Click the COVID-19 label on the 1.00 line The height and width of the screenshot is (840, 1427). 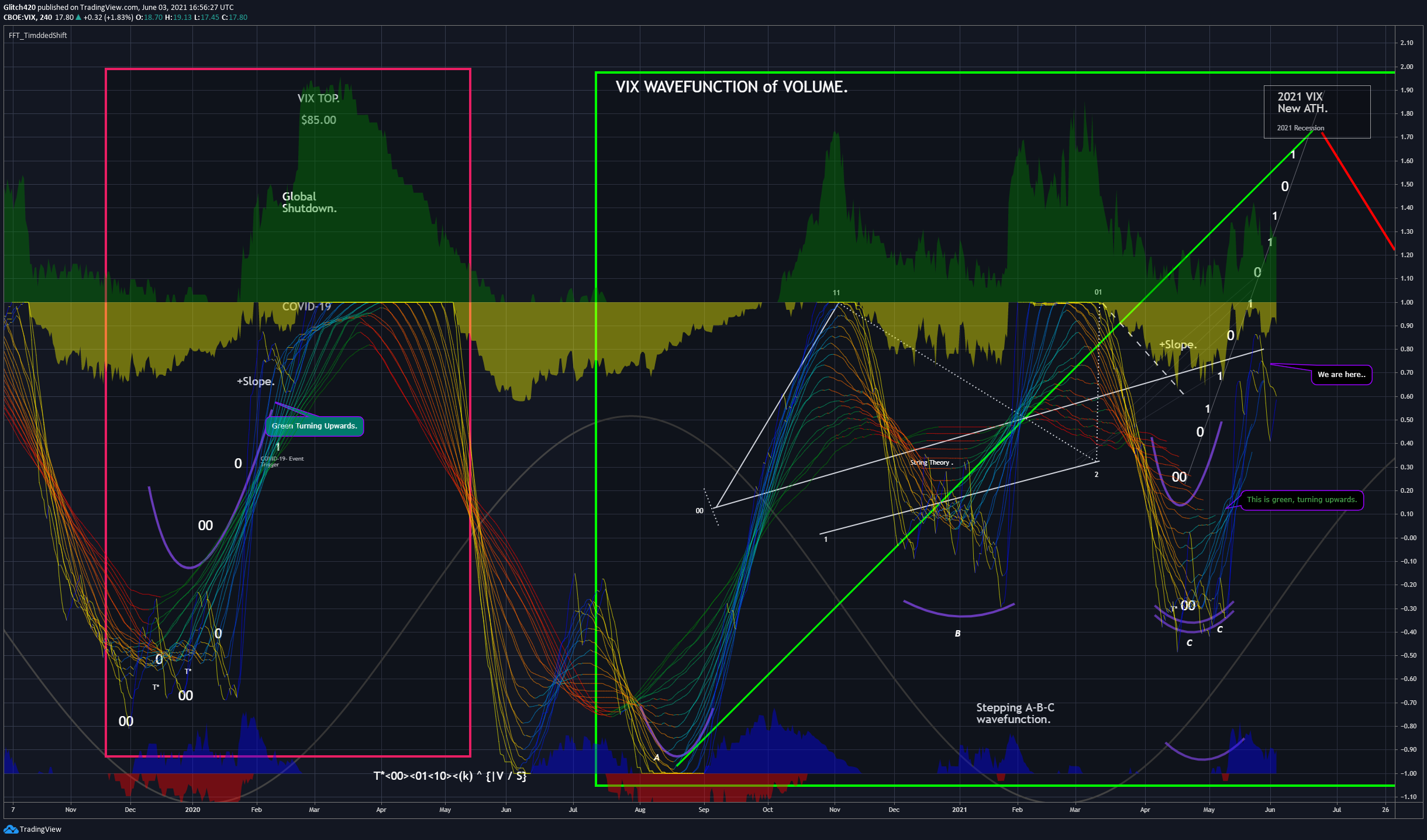(x=306, y=306)
